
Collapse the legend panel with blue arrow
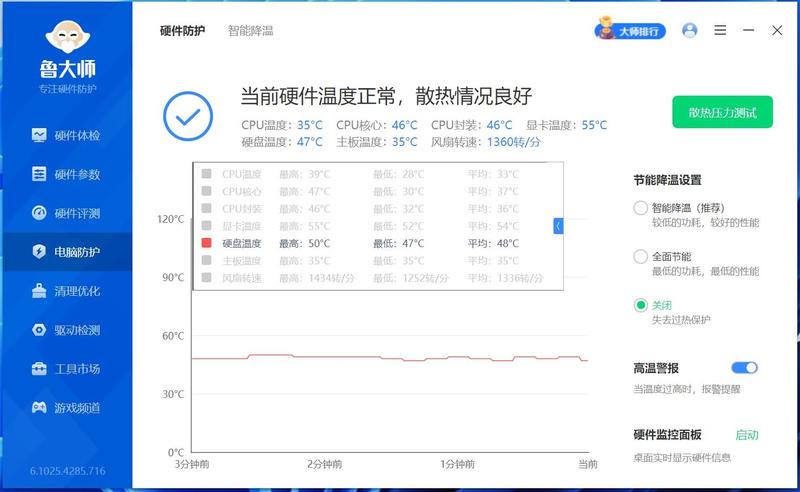558,226
